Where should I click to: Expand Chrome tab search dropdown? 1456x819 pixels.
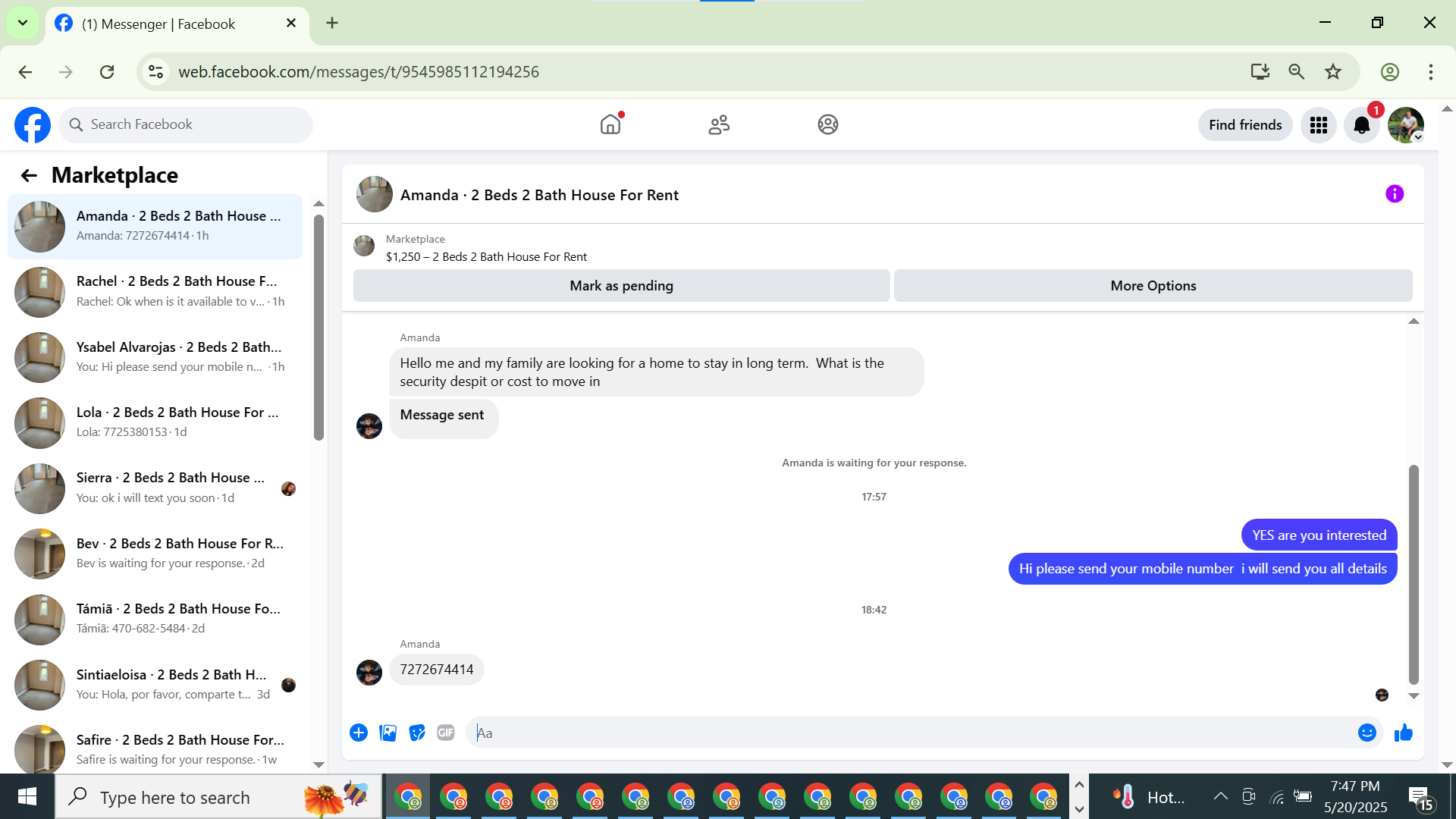coord(23,23)
